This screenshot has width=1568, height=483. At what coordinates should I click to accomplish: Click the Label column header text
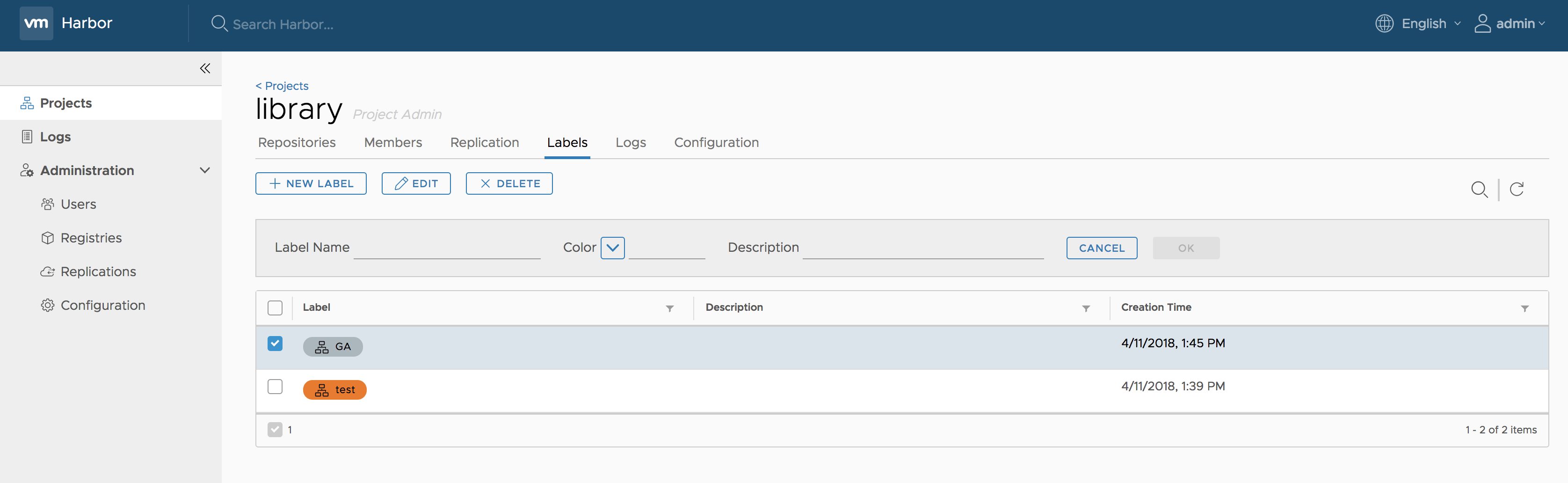317,307
